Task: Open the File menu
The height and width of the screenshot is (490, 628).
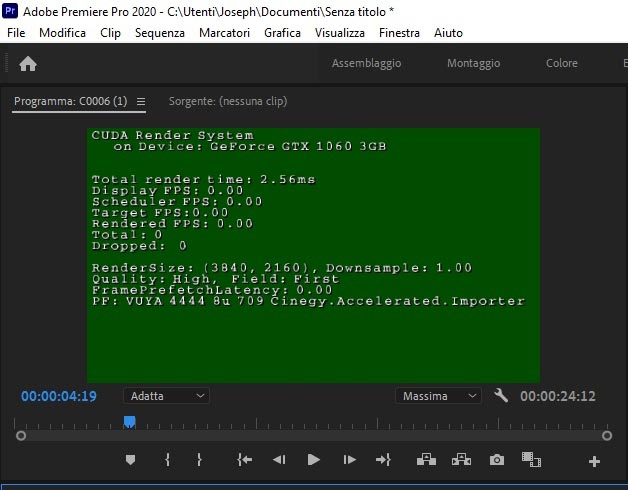Action: tap(16, 33)
